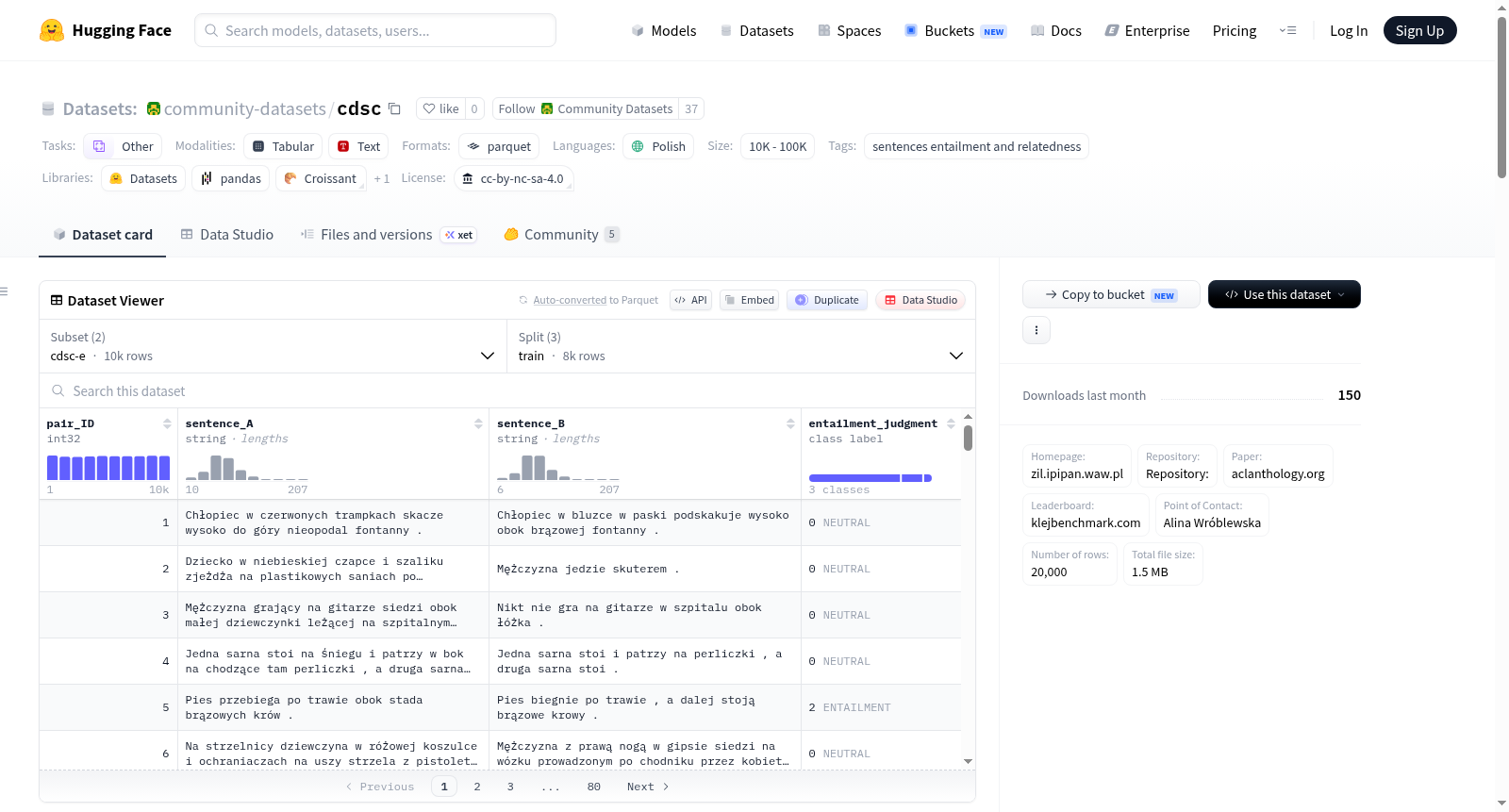
Task: Sort the sentence_B column
Action: 790,423
